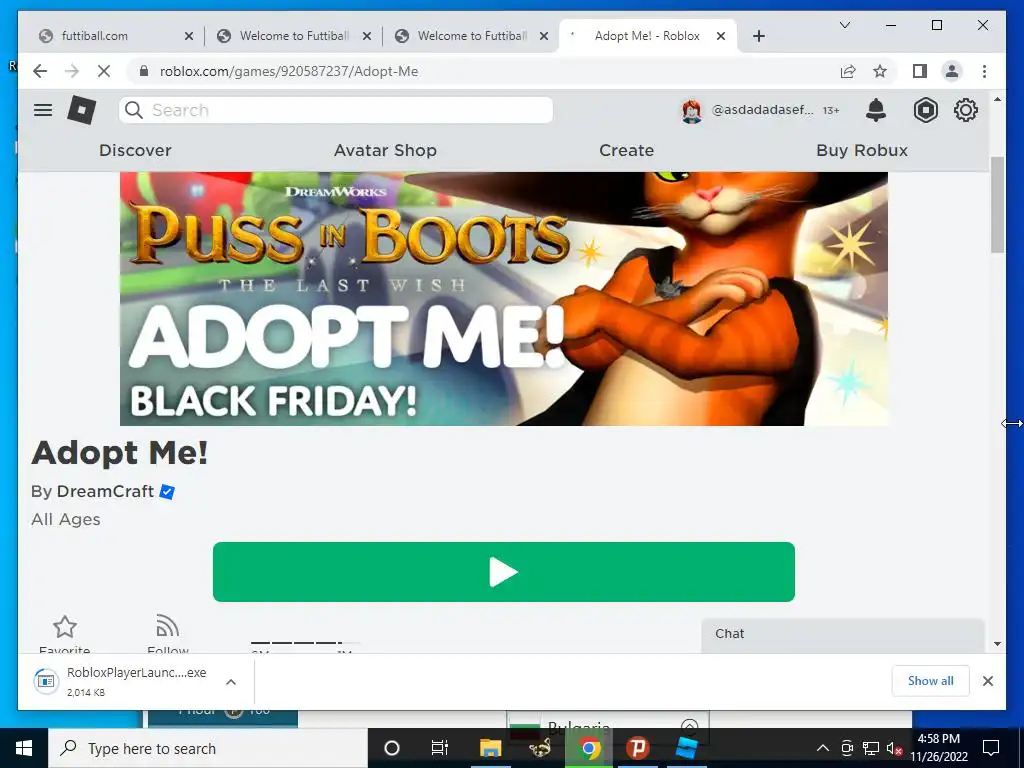Screen dimensions: 1024x768
Task: Click the Roblox search field
Action: coord(336,110)
